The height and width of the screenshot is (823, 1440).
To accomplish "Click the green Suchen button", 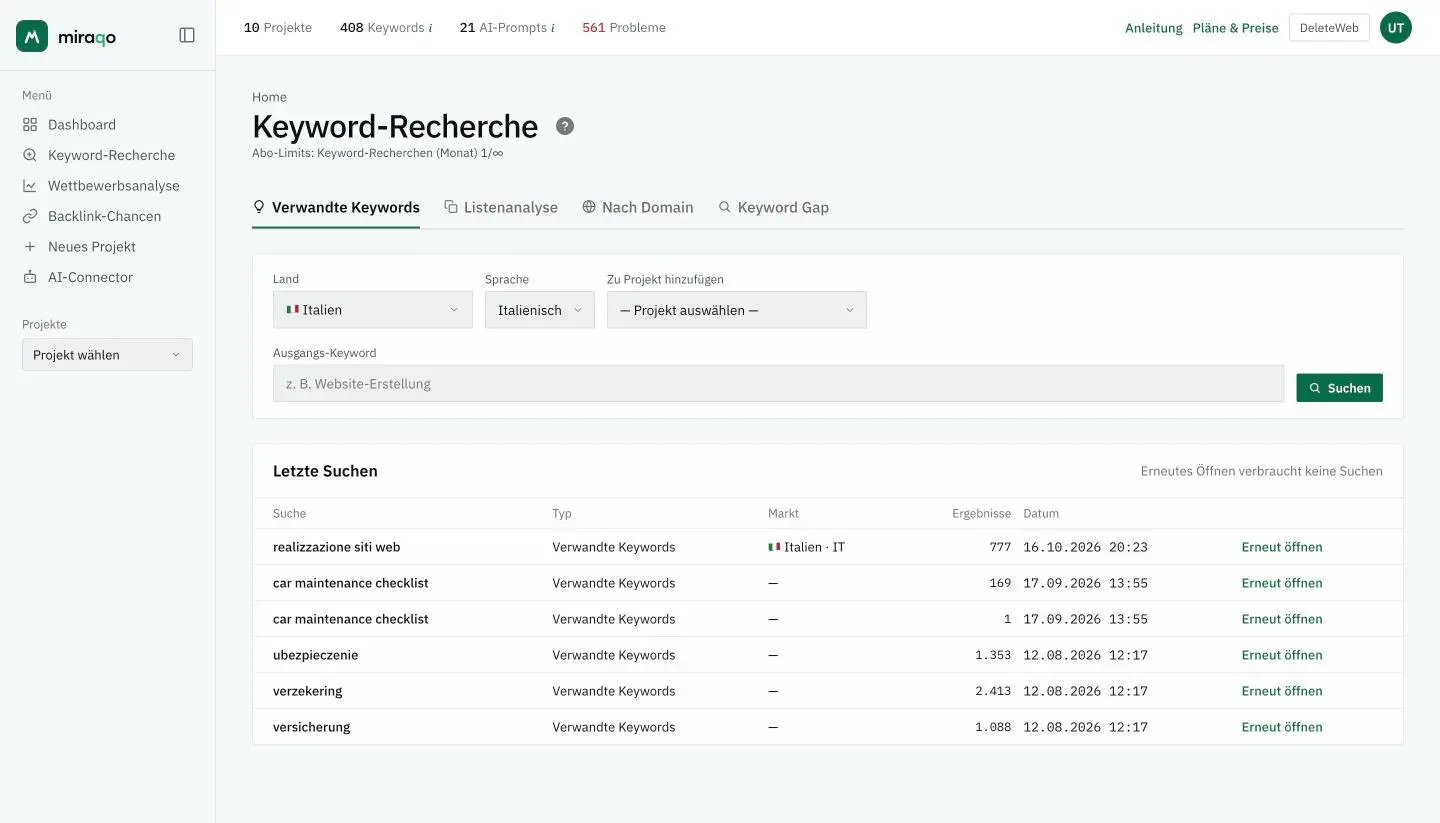I will pos(1339,388).
